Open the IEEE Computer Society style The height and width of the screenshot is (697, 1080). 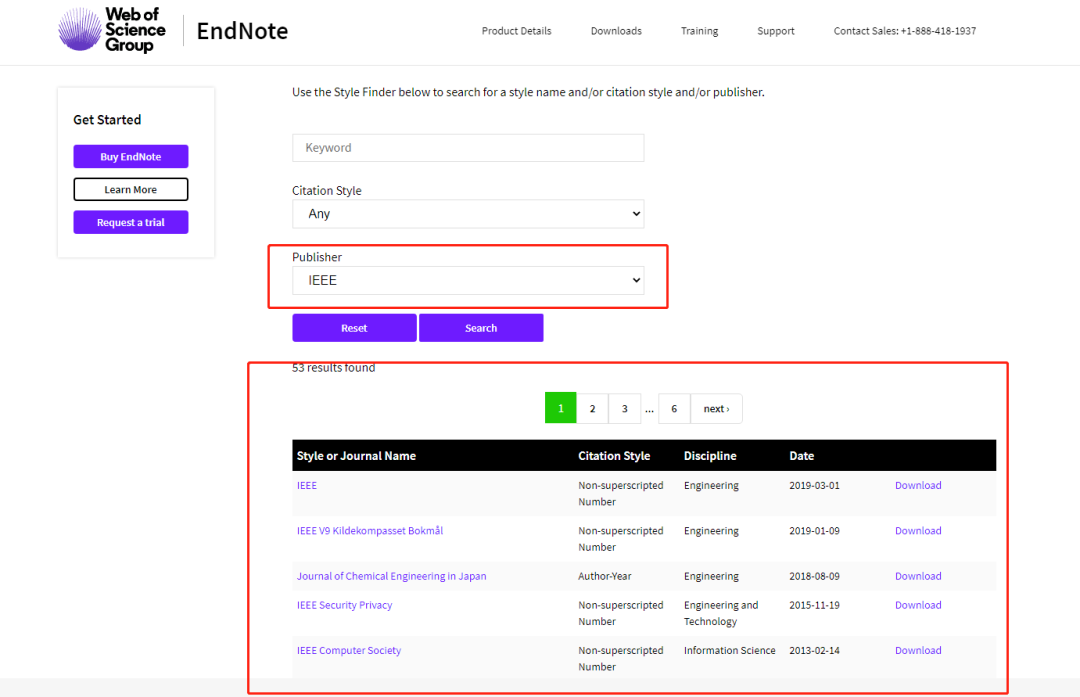(x=349, y=651)
